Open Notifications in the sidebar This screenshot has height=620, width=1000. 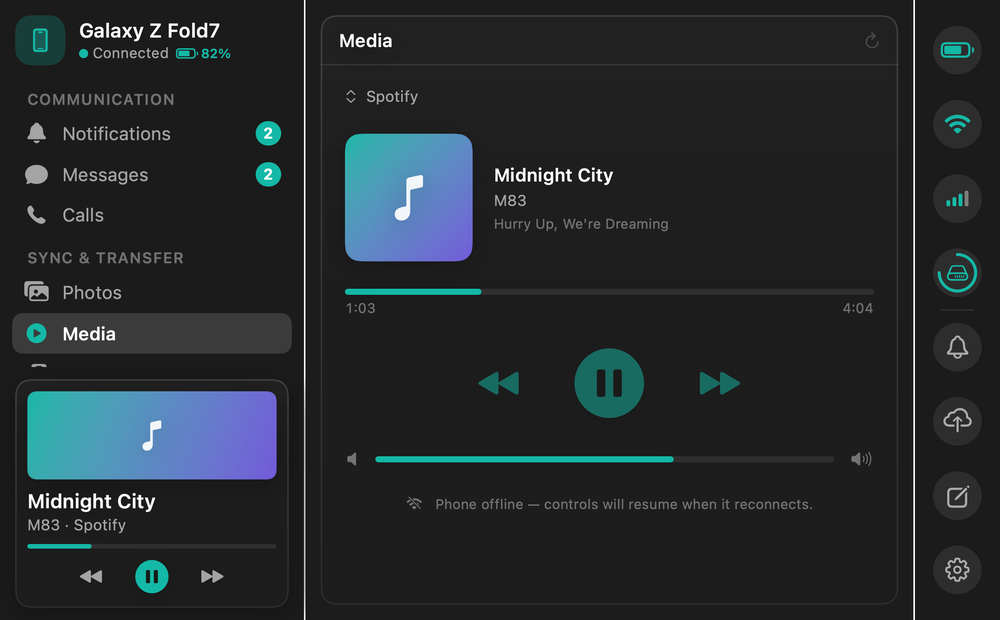tap(152, 133)
